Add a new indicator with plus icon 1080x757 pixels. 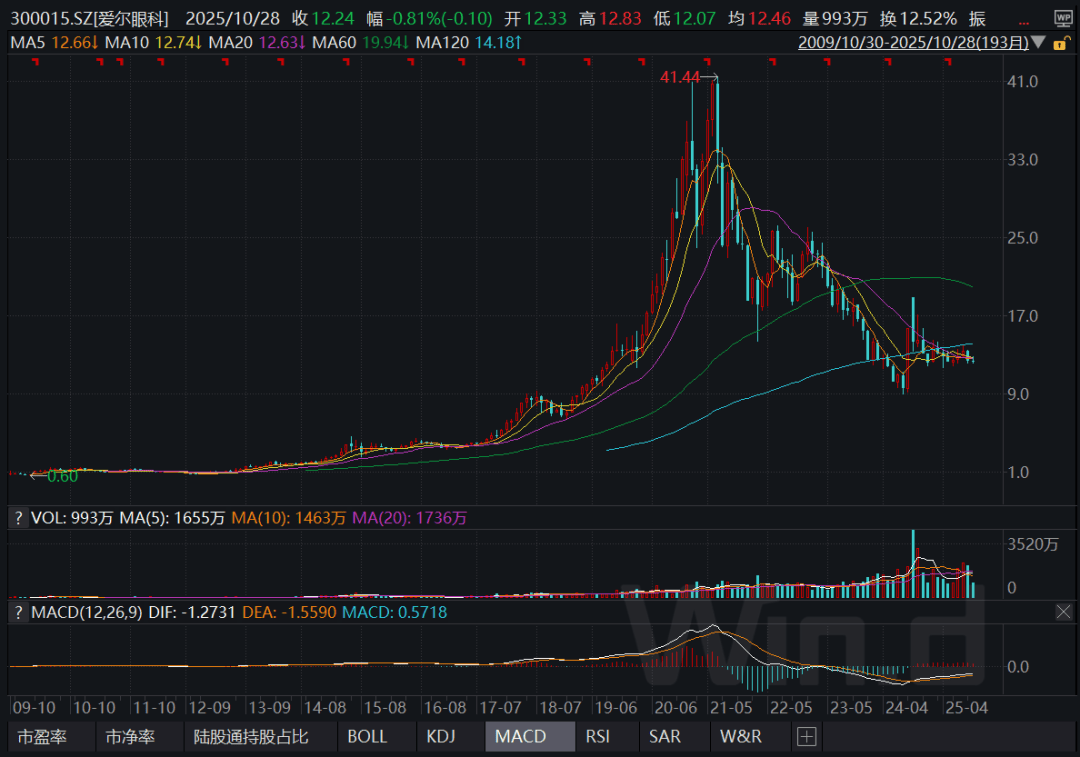pos(806,737)
